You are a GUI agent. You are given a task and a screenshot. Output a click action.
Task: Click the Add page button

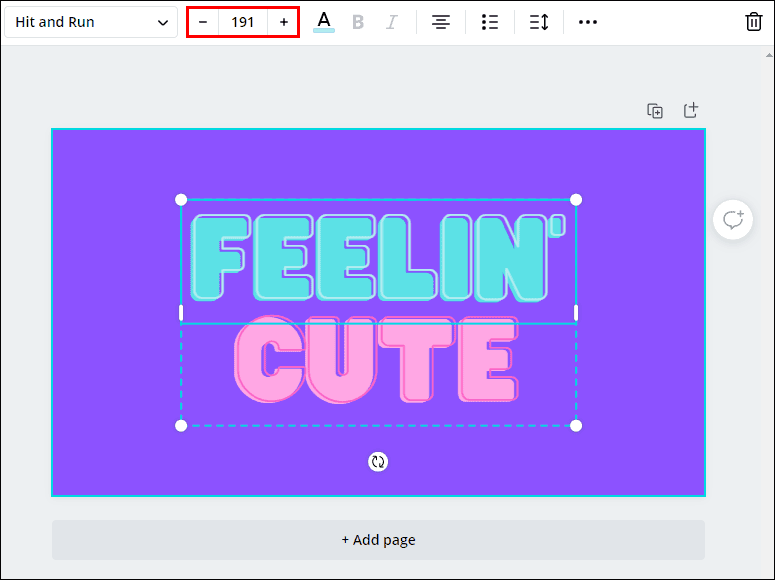[x=379, y=540]
